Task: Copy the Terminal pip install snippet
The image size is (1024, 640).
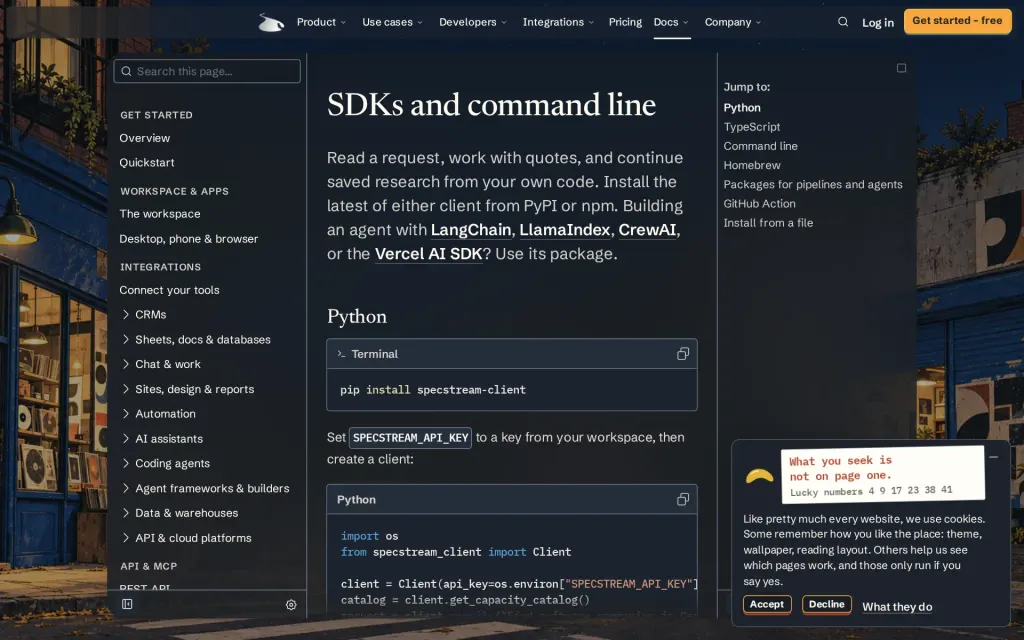Action: [682, 353]
